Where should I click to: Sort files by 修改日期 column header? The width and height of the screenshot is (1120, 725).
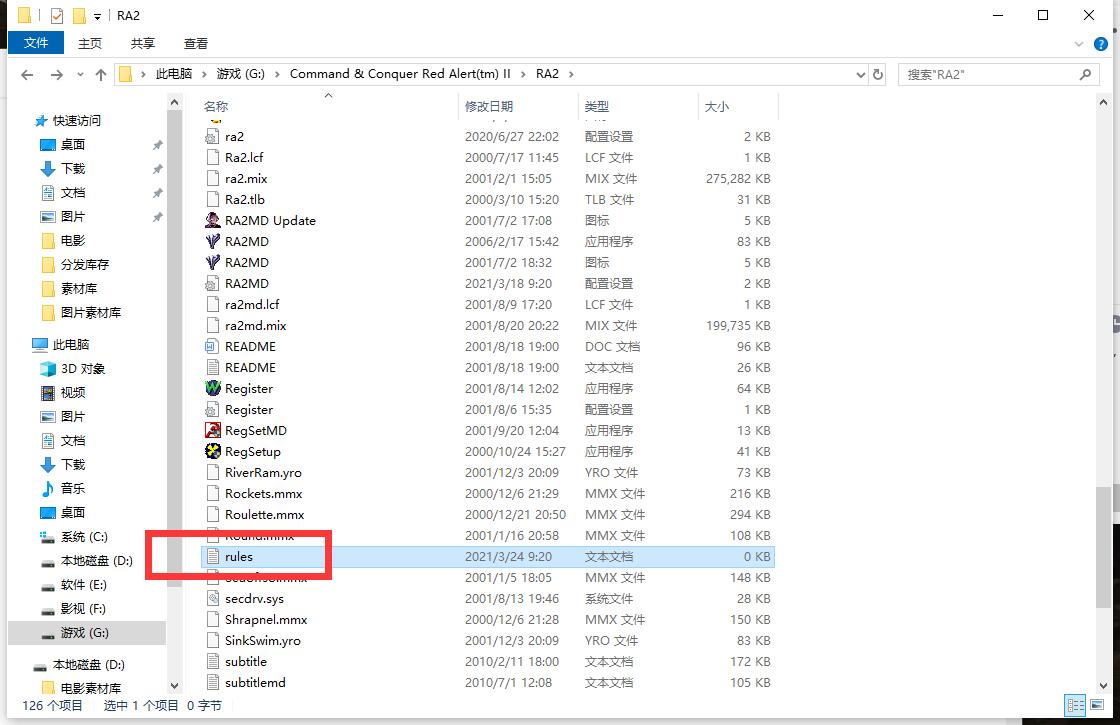click(489, 106)
